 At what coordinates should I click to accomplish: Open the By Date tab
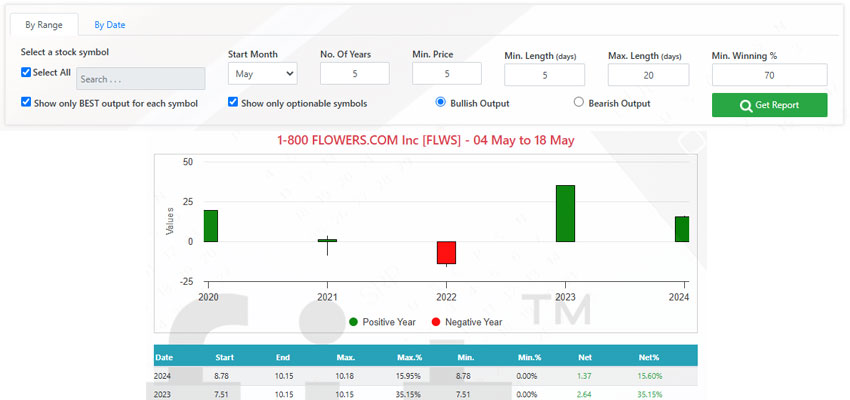(x=110, y=24)
